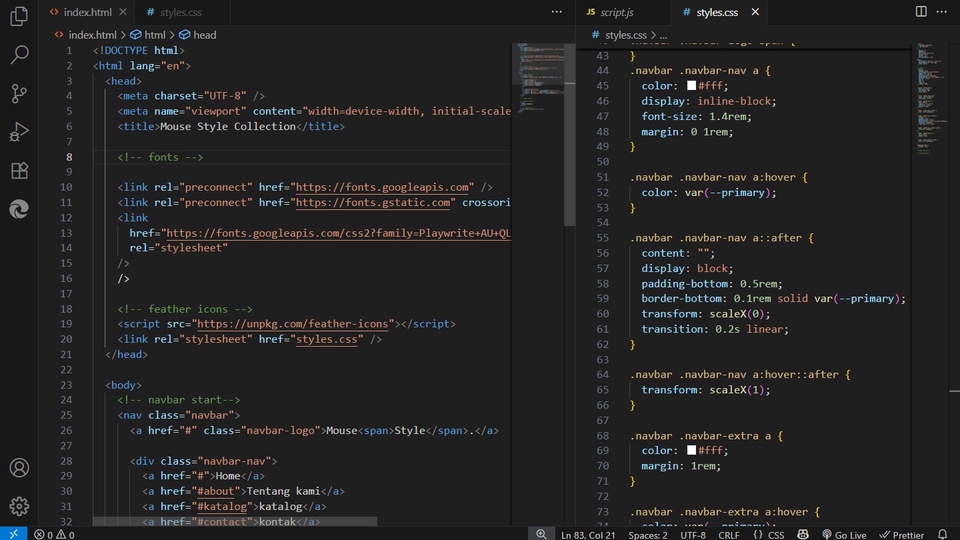
Task: Open the Accounts menu
Action: (19, 468)
